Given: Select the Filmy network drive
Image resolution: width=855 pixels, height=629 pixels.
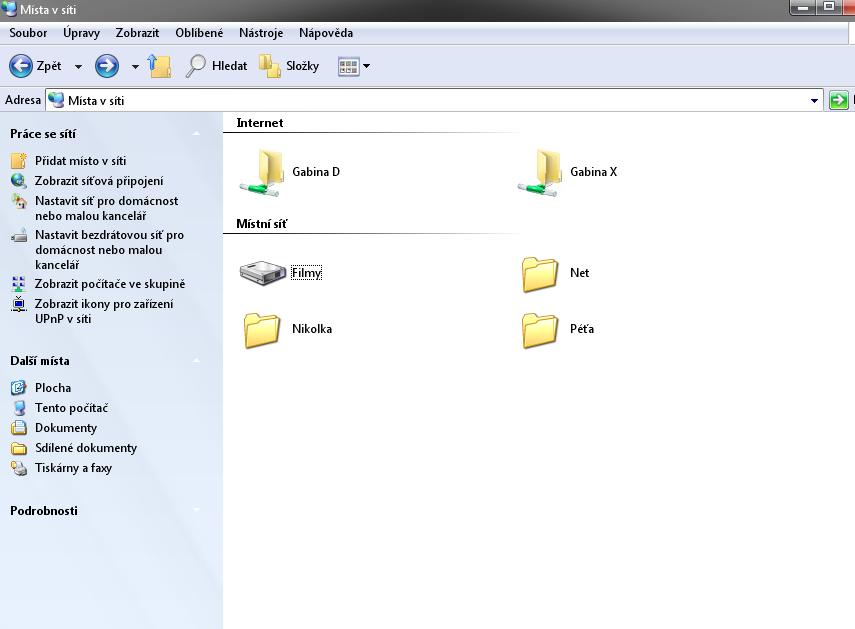Looking at the screenshot, I should click(x=264, y=273).
